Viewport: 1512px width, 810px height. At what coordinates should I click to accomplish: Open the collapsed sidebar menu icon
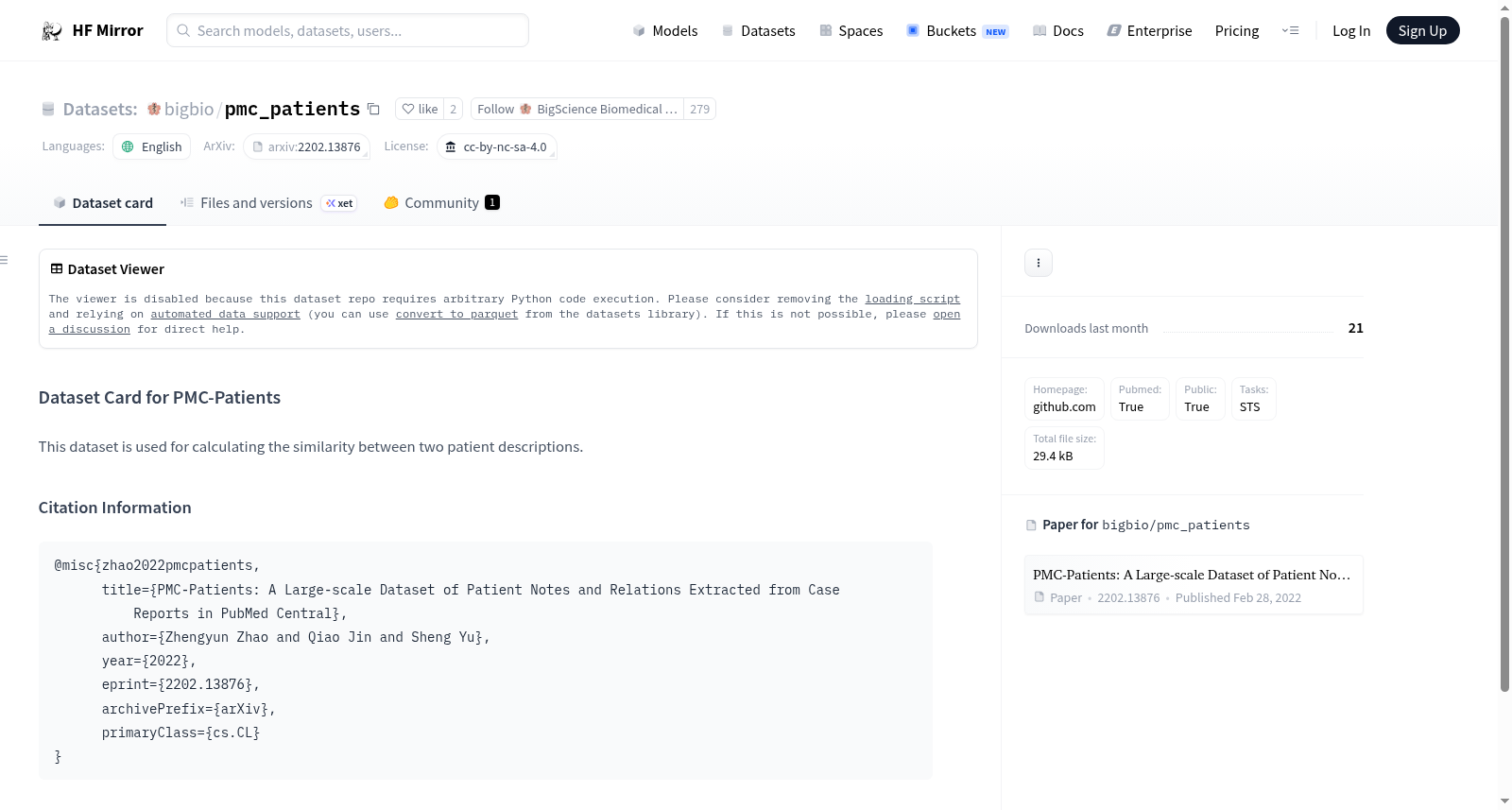[x=4, y=260]
